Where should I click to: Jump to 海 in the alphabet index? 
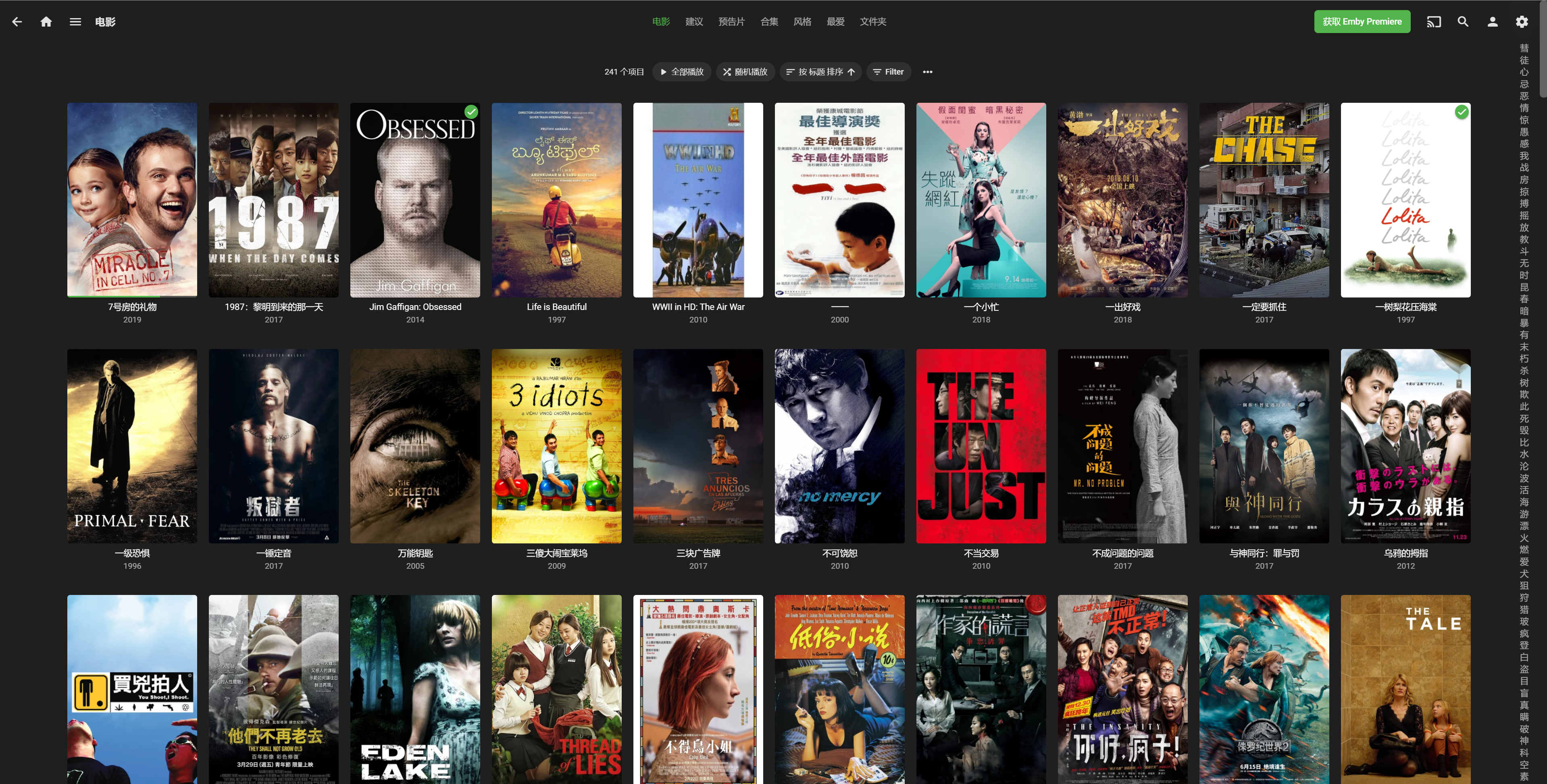tap(1524, 502)
